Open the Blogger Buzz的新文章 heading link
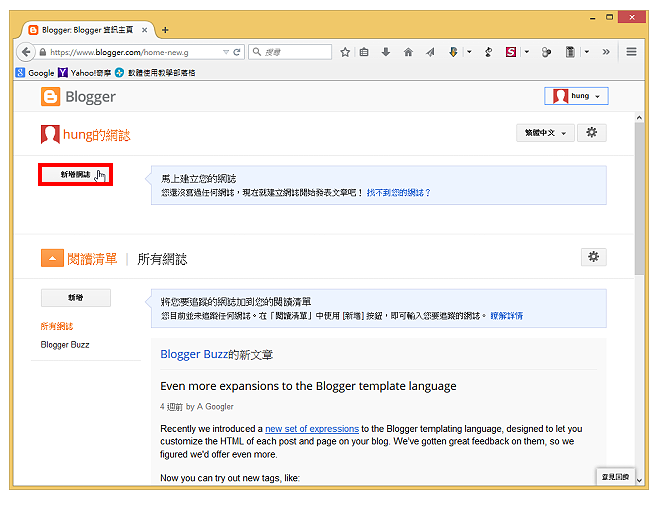The height and width of the screenshot is (505, 661). tap(217, 354)
